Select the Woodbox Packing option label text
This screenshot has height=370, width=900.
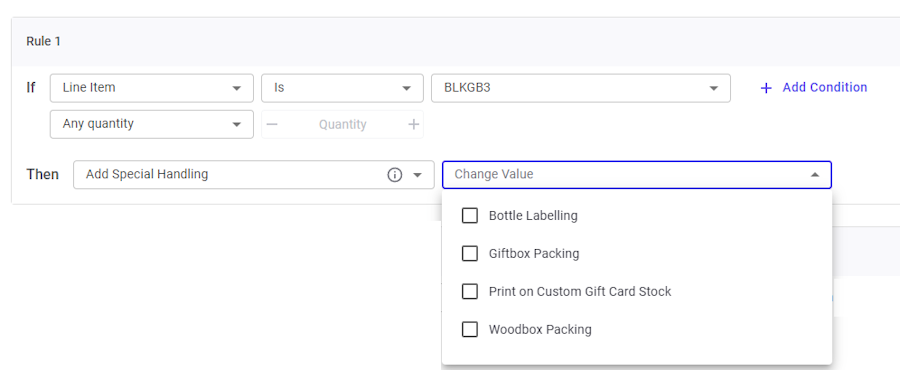coord(540,330)
